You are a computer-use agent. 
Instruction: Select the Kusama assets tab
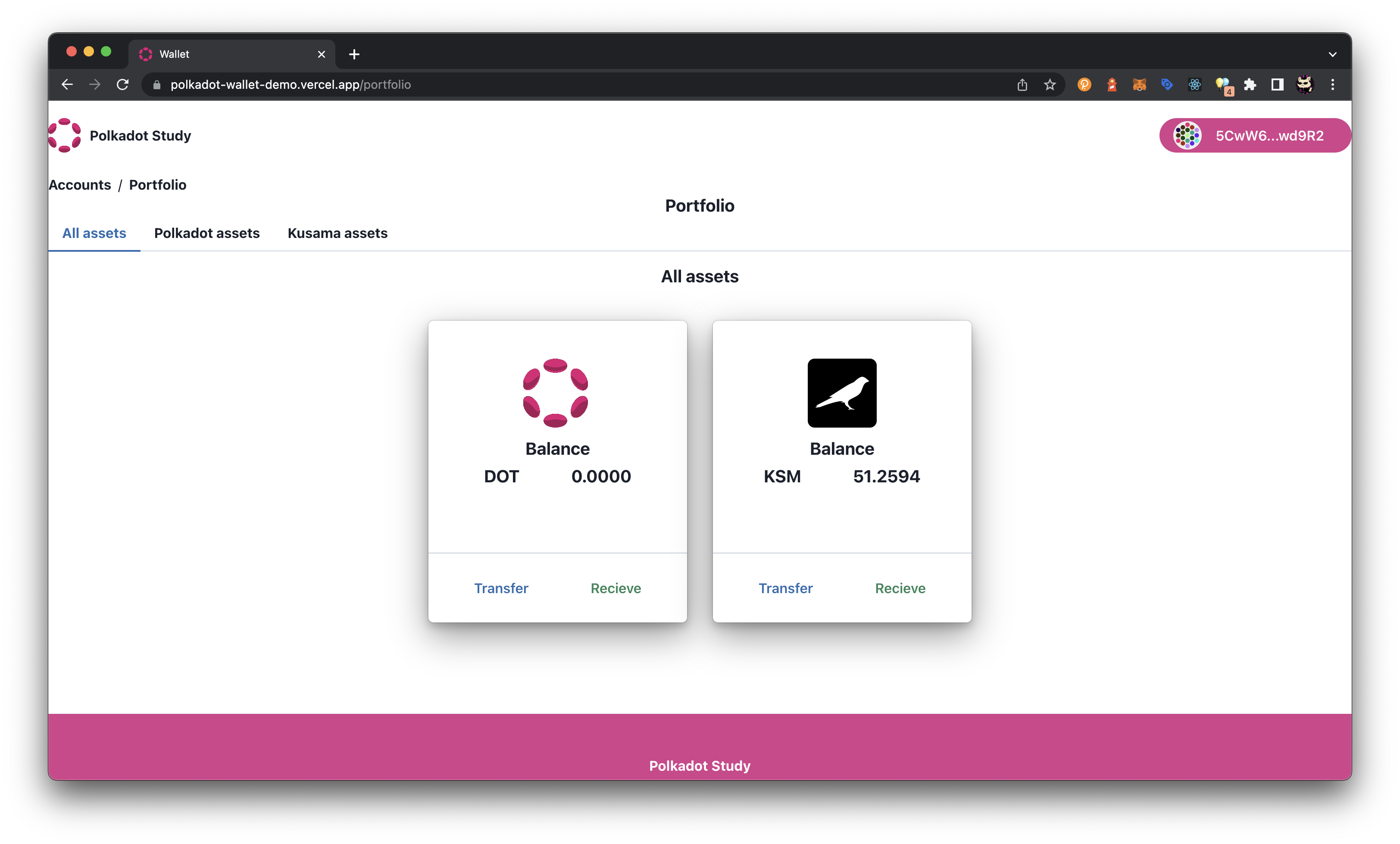tap(337, 233)
